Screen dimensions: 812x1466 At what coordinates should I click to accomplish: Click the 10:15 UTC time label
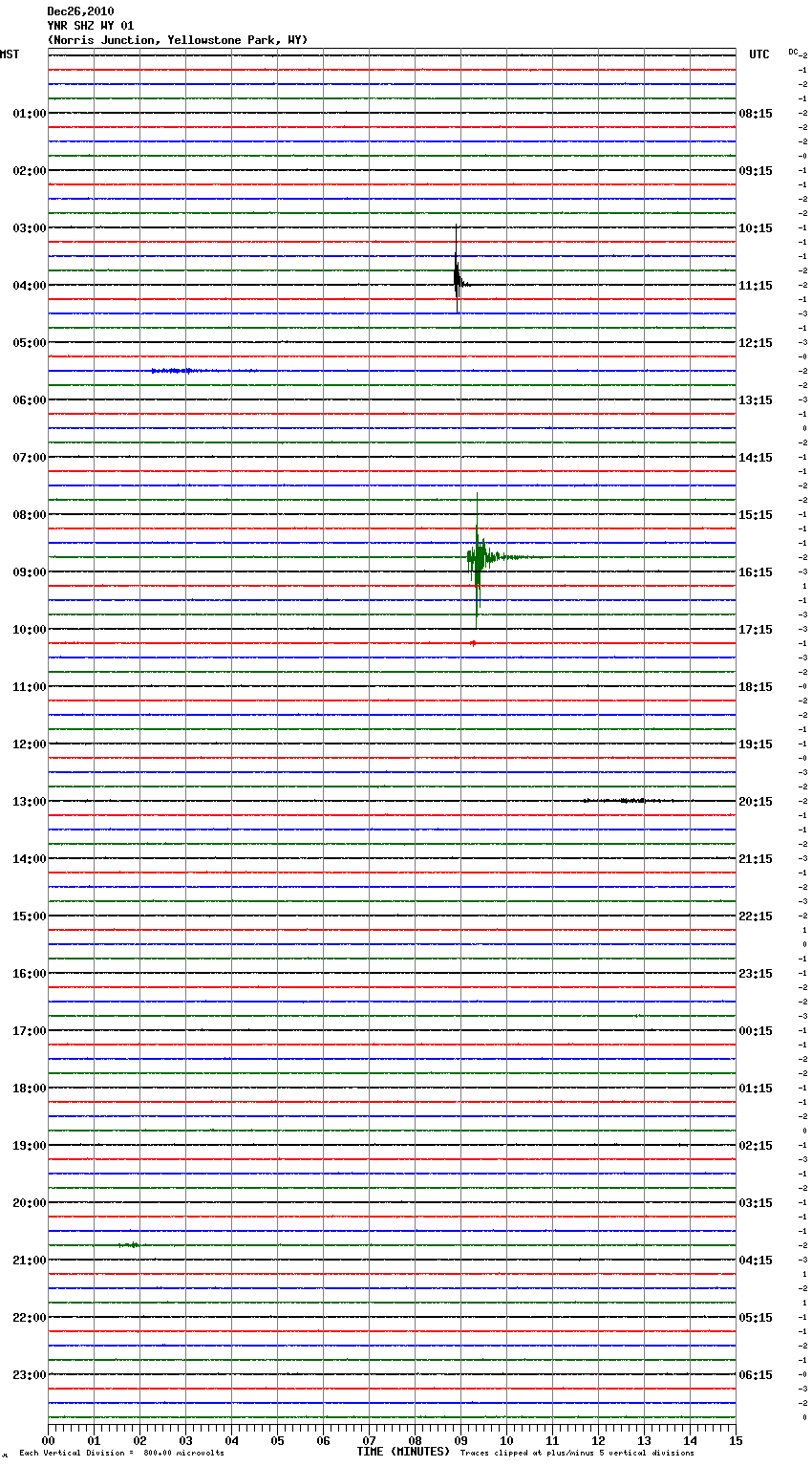[756, 228]
